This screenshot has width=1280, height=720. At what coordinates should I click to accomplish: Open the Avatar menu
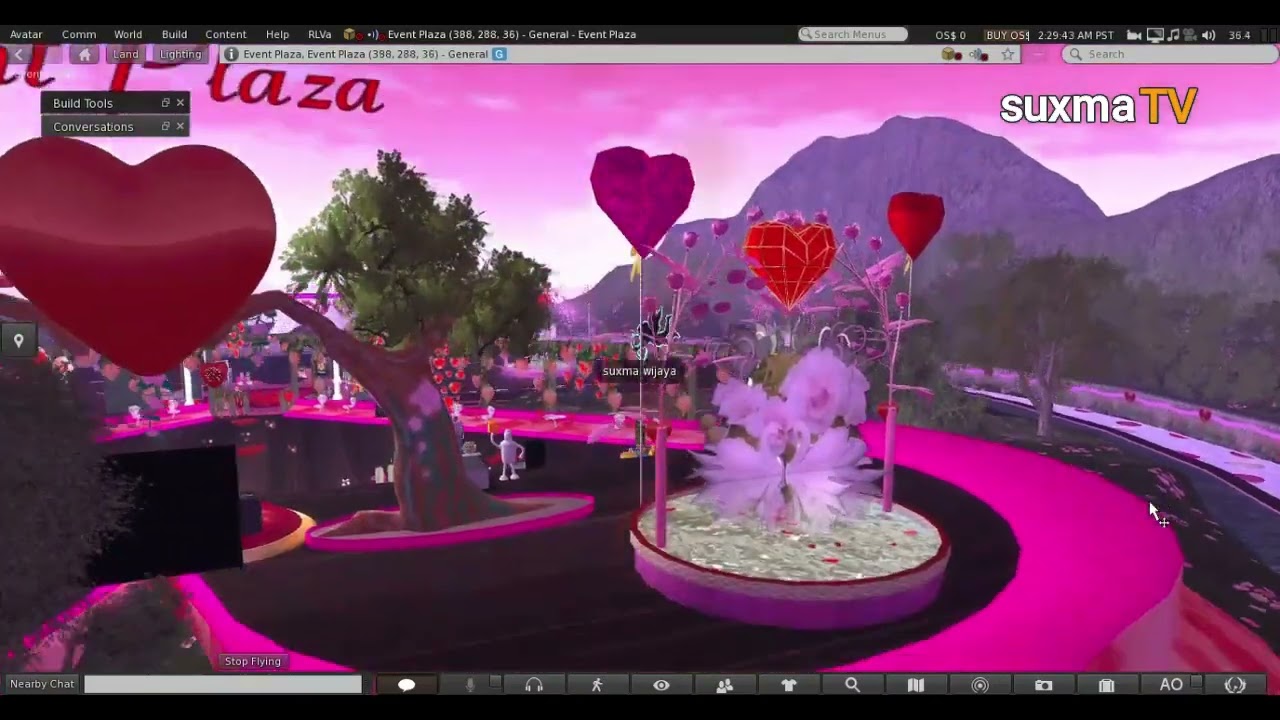[26, 35]
